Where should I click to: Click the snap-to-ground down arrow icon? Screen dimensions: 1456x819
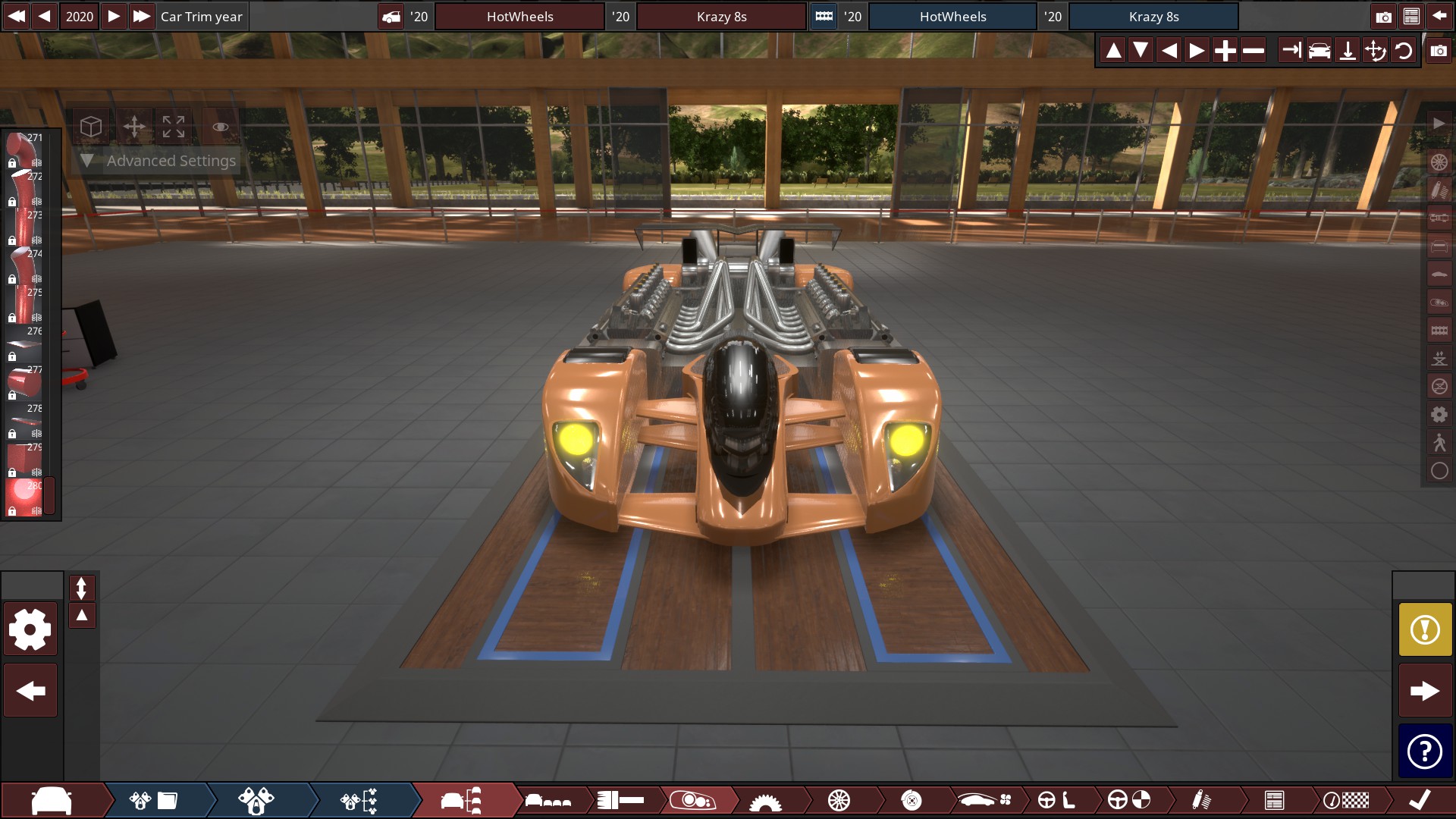[1347, 51]
